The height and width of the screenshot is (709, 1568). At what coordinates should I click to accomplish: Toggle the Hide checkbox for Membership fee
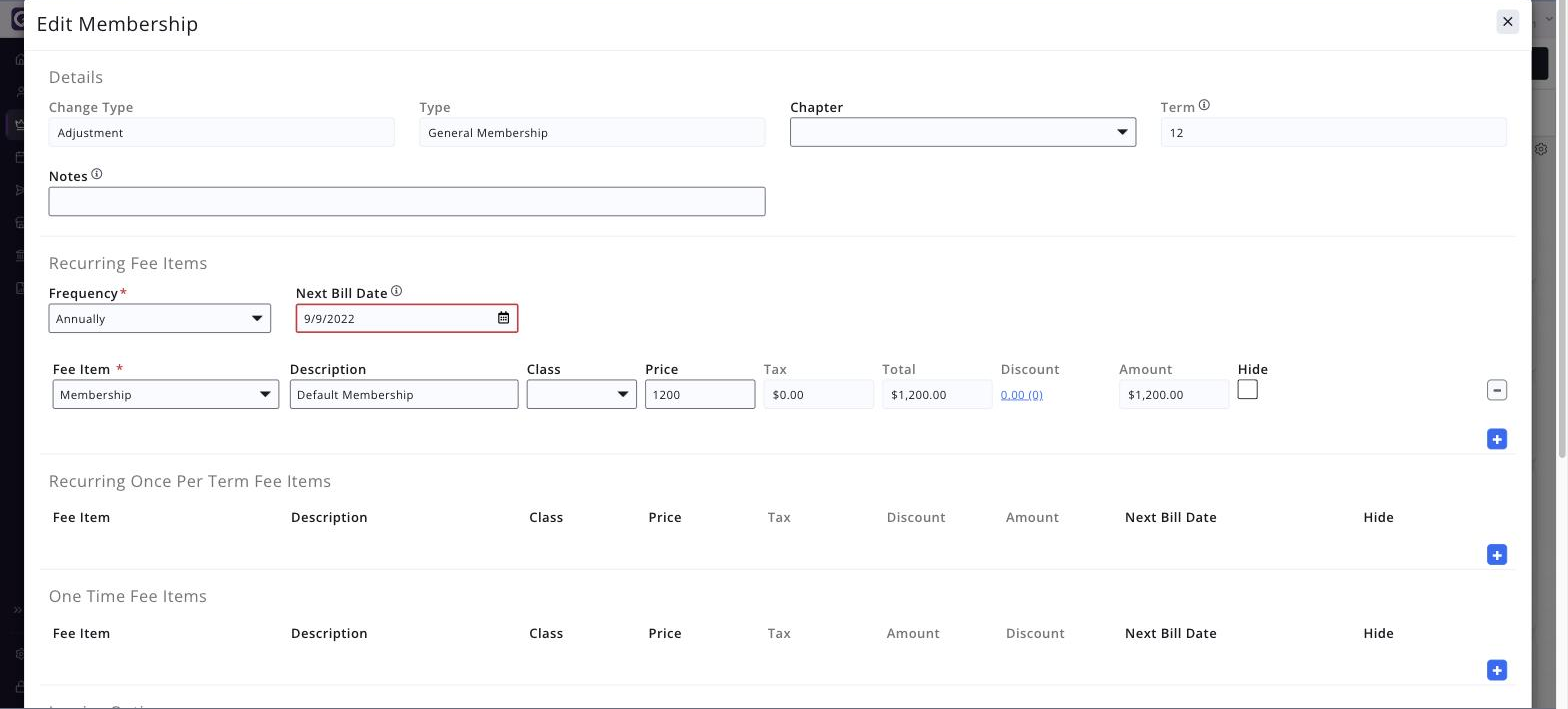tap(1247, 389)
